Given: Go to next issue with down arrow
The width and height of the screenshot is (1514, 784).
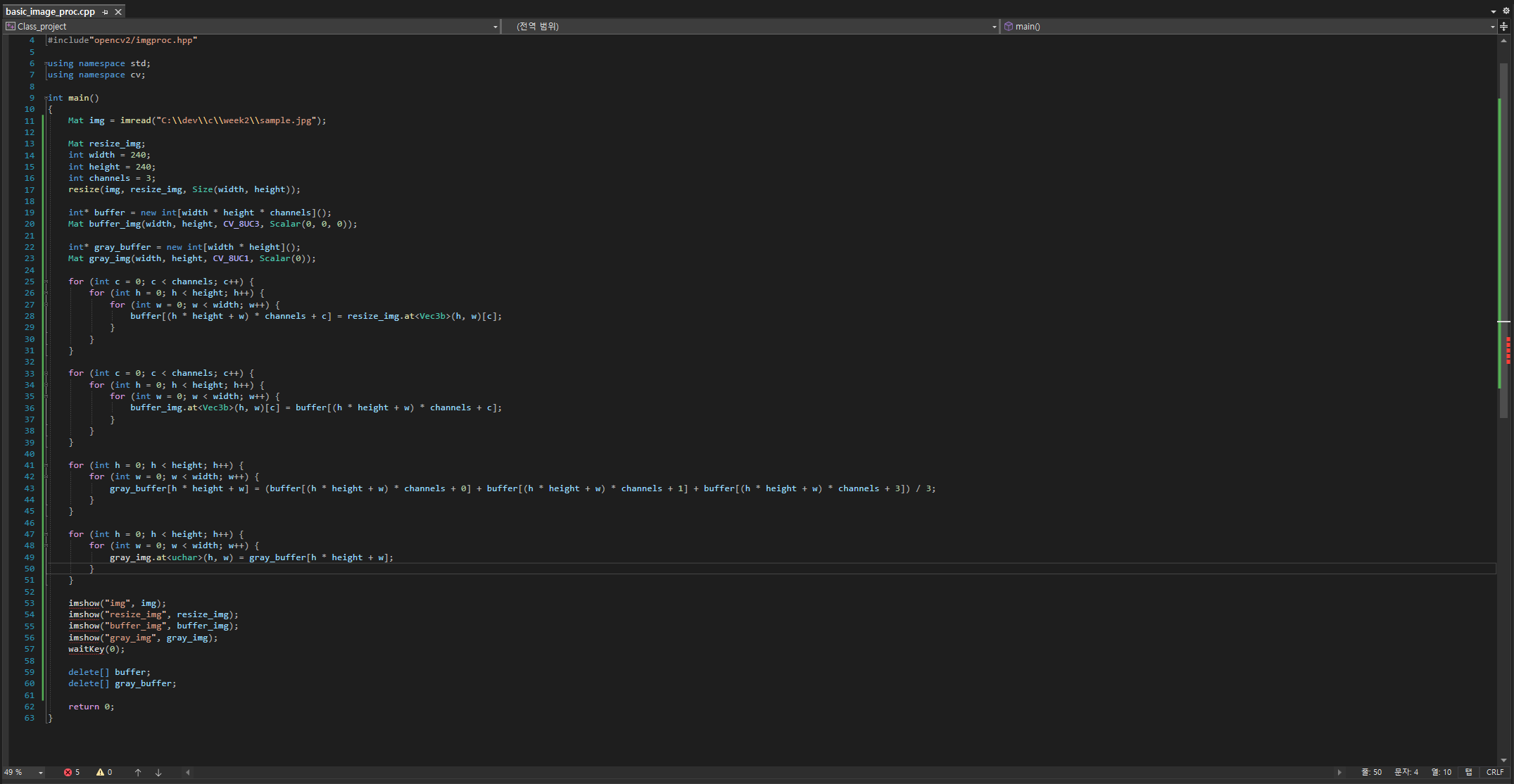Looking at the screenshot, I should [x=158, y=772].
